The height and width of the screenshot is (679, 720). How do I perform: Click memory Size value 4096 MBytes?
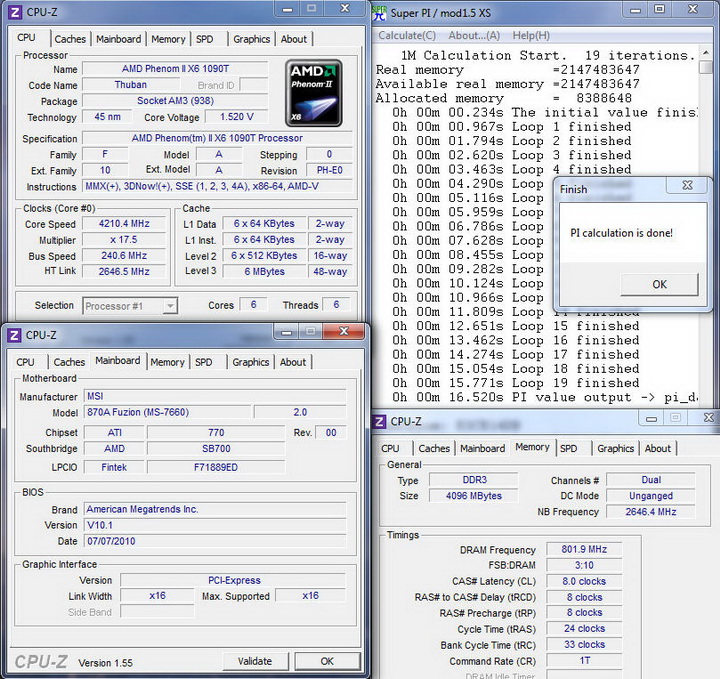pyautogui.click(x=473, y=496)
